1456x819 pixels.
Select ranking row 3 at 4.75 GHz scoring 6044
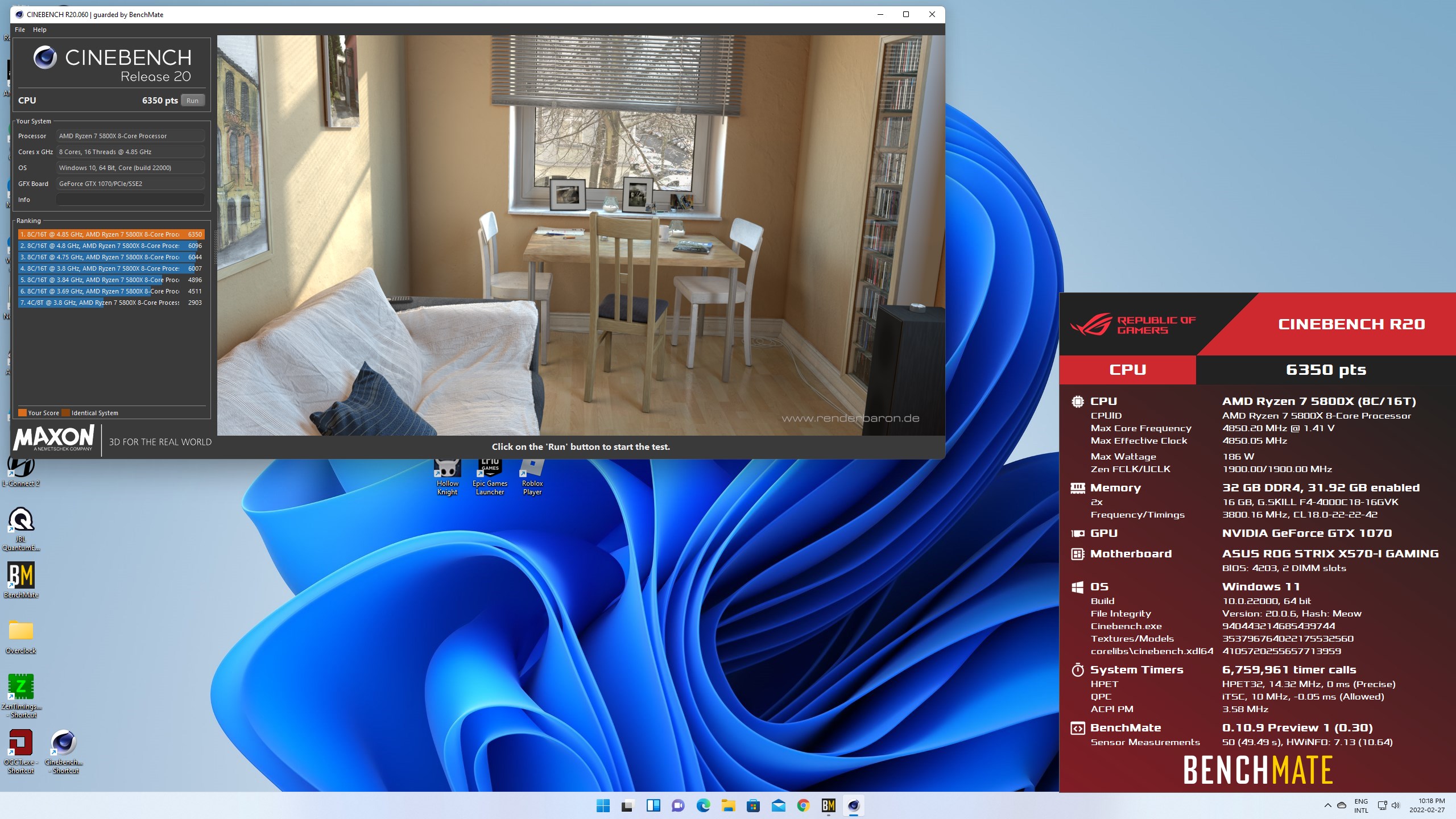[x=111, y=257]
